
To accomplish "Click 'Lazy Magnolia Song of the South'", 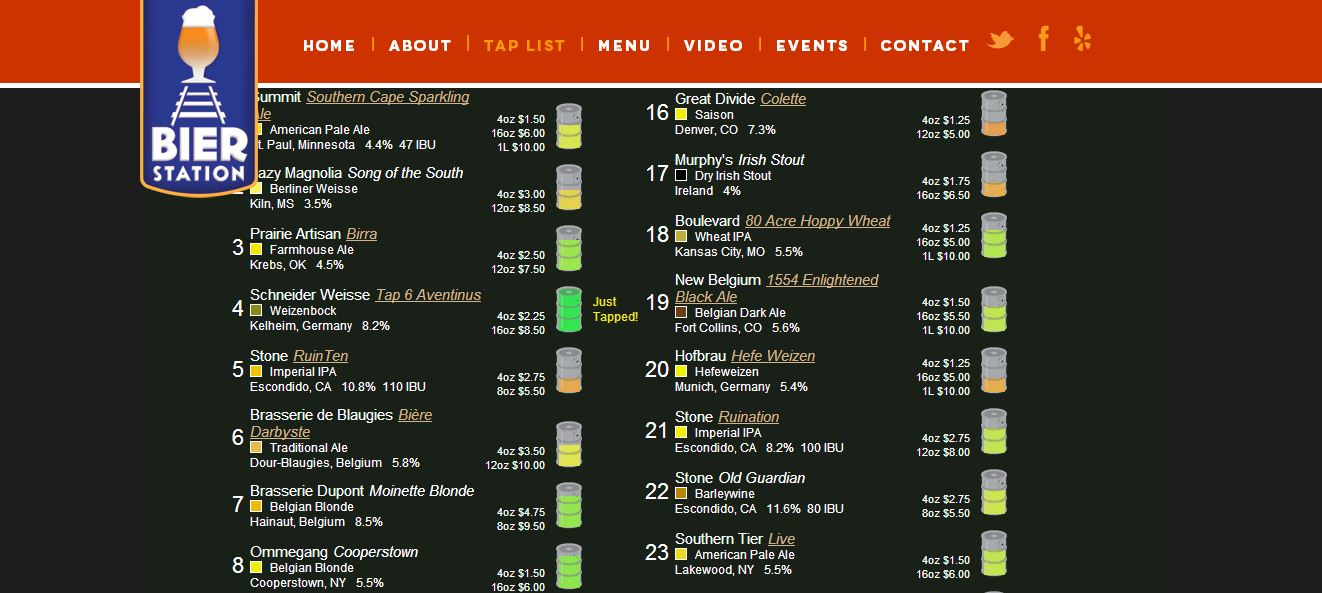I will pyautogui.click(x=357, y=173).
